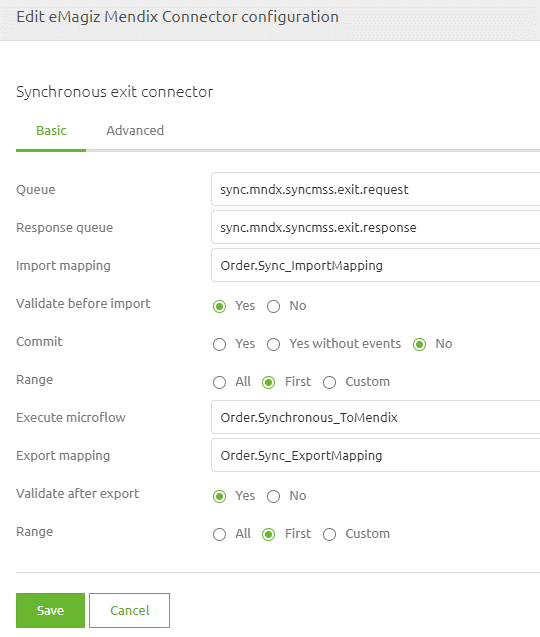Select No for Validate after export
The width and height of the screenshot is (540, 637).
pyautogui.click(x=273, y=496)
